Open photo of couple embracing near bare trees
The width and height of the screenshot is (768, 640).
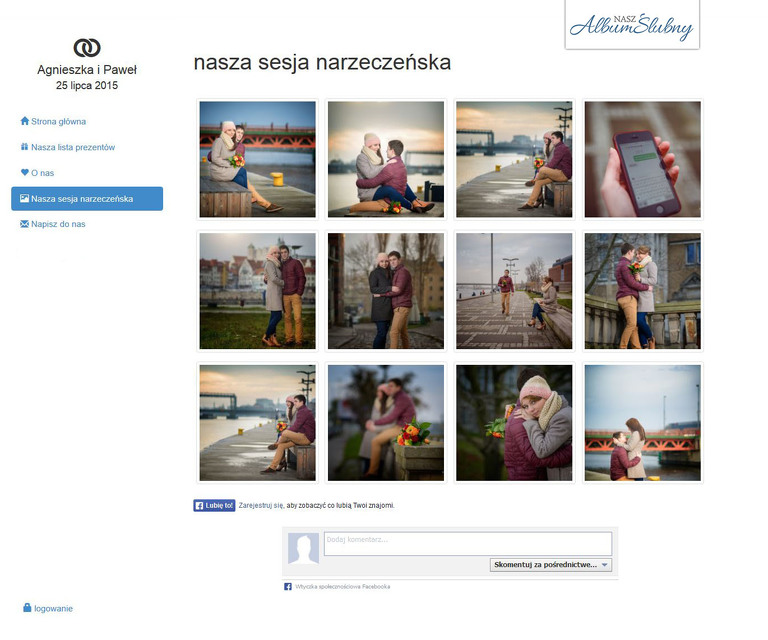pos(386,291)
